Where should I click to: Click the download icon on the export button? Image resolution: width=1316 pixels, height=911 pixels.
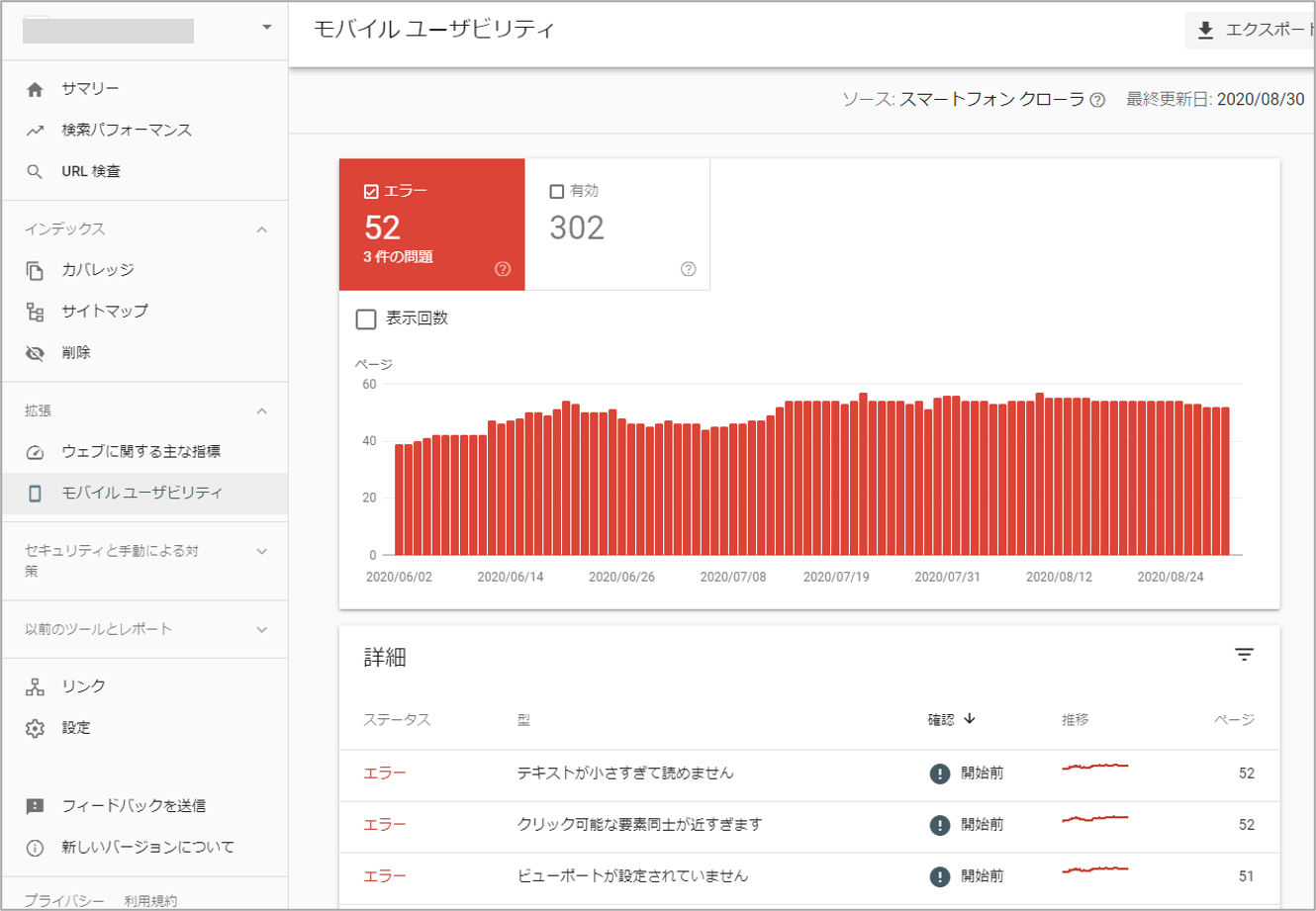pos(1205,31)
